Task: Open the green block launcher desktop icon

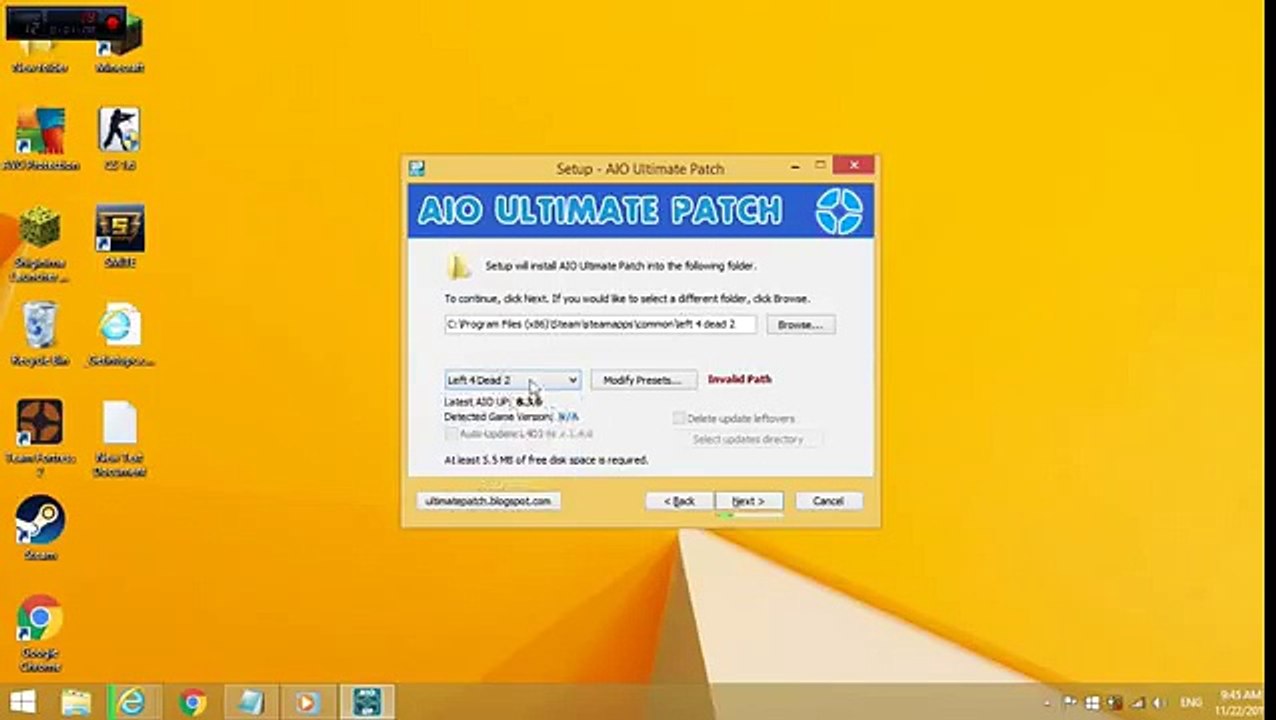Action: [40, 243]
